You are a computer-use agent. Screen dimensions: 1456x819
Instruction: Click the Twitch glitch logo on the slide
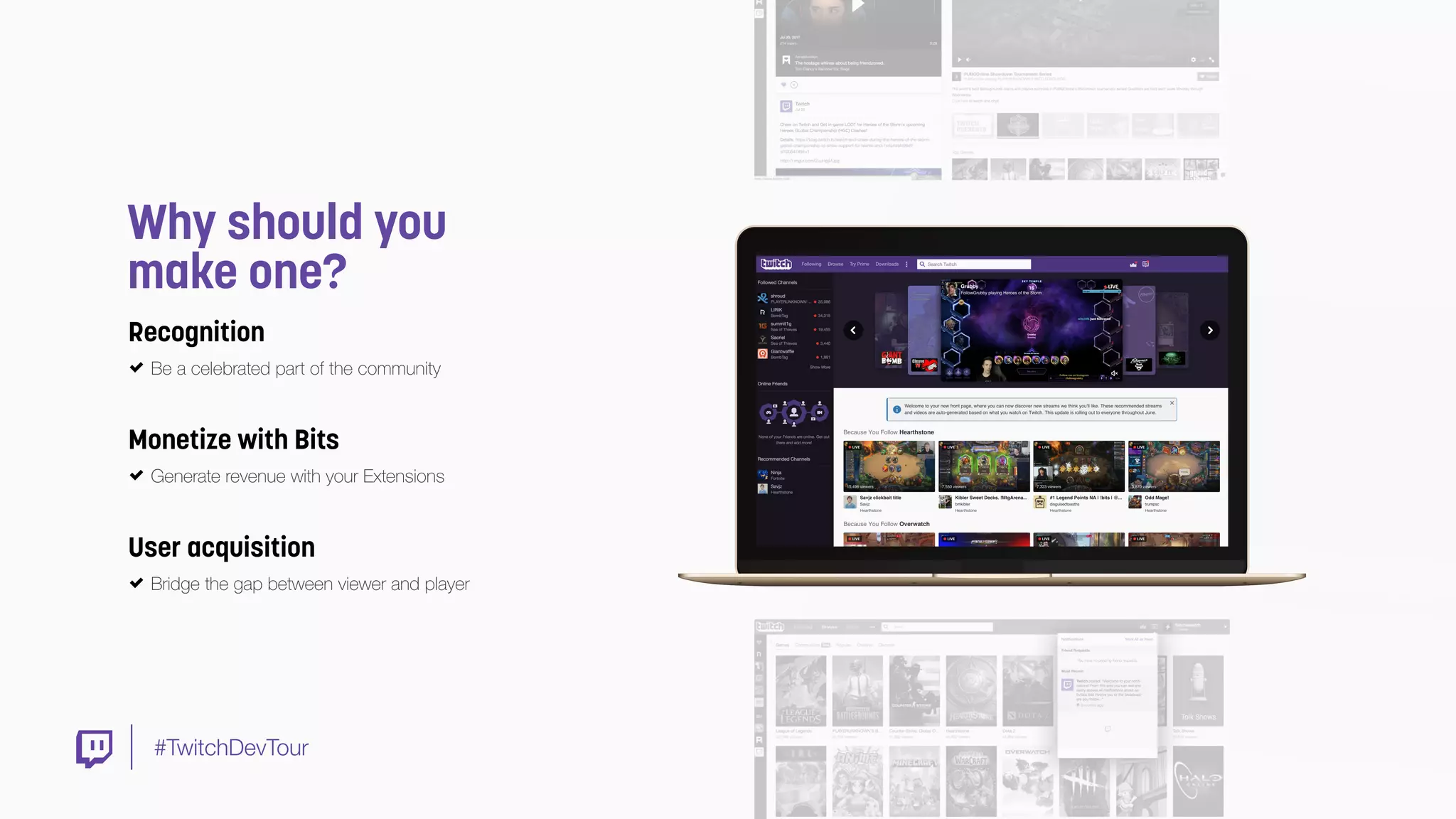[x=95, y=748]
